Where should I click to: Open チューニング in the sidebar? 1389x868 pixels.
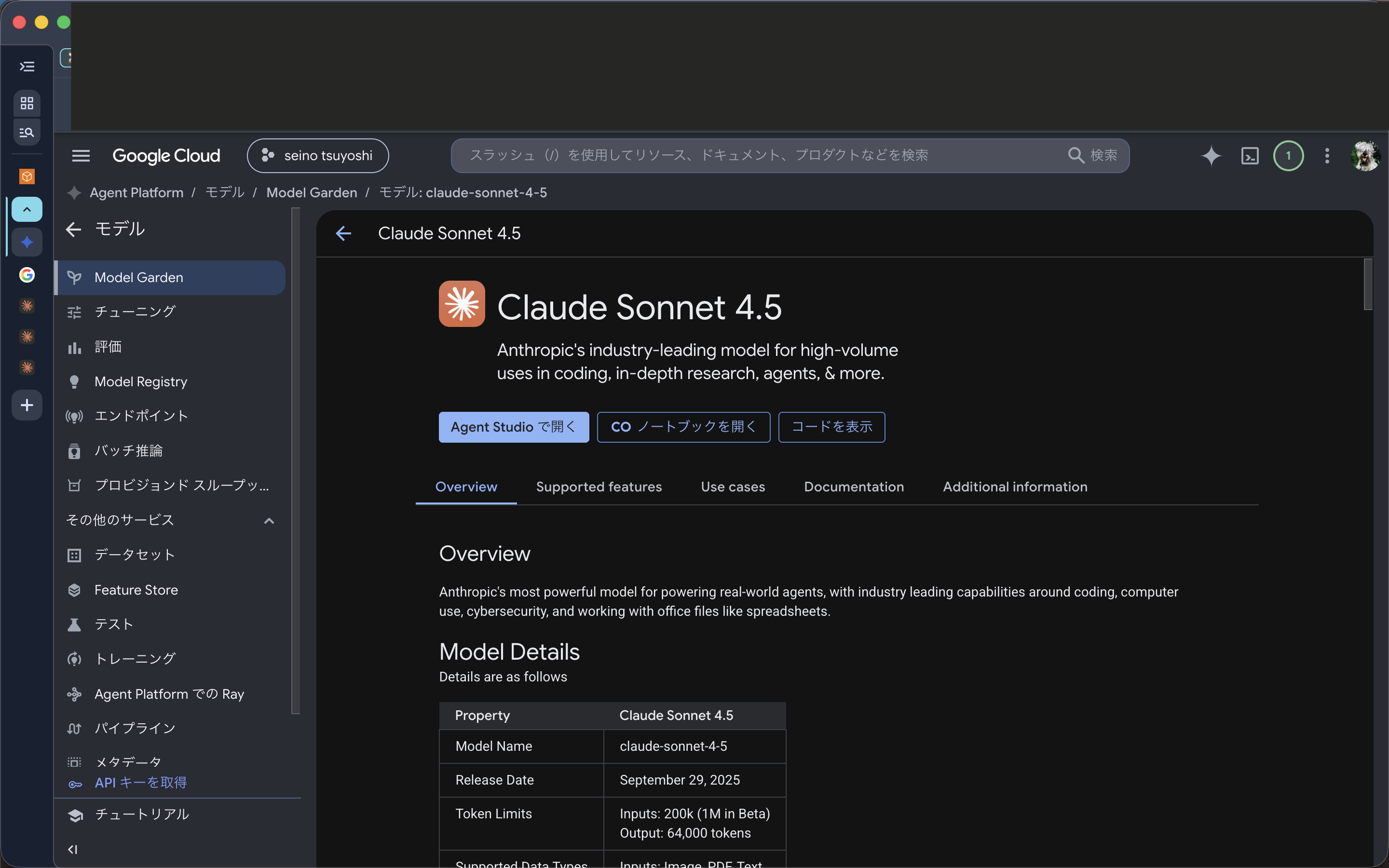[x=170, y=312]
